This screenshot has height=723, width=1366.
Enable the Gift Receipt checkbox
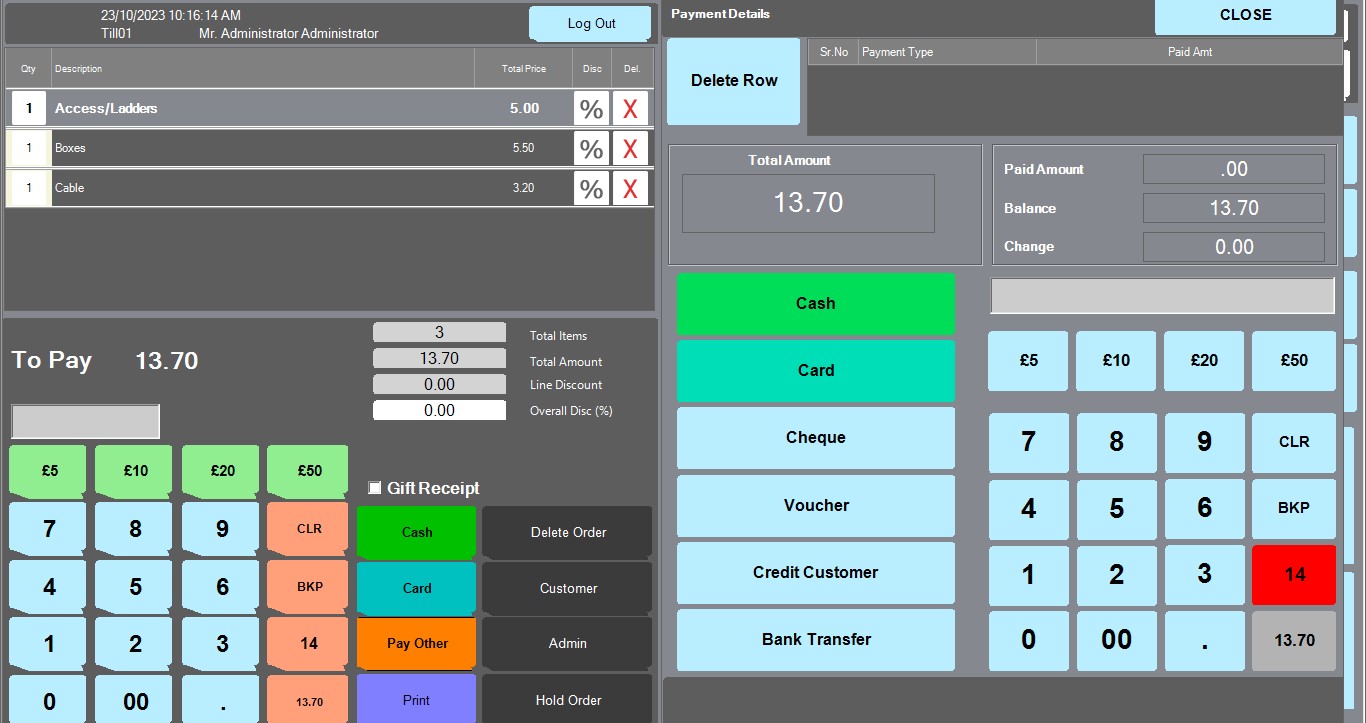[375, 488]
